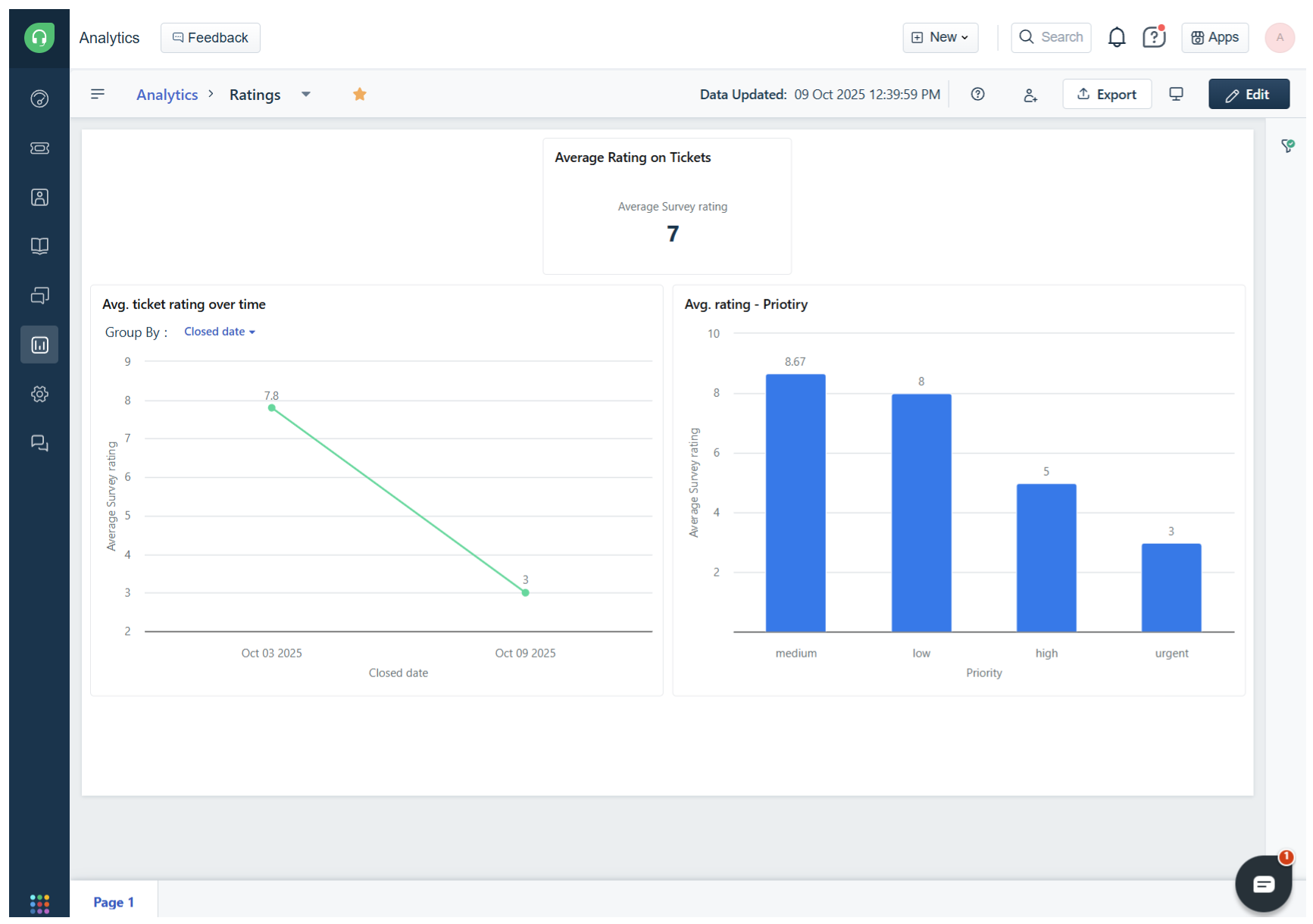This screenshot has width=1313, height=924.
Task: Open the notifications bell
Action: pyautogui.click(x=1116, y=37)
